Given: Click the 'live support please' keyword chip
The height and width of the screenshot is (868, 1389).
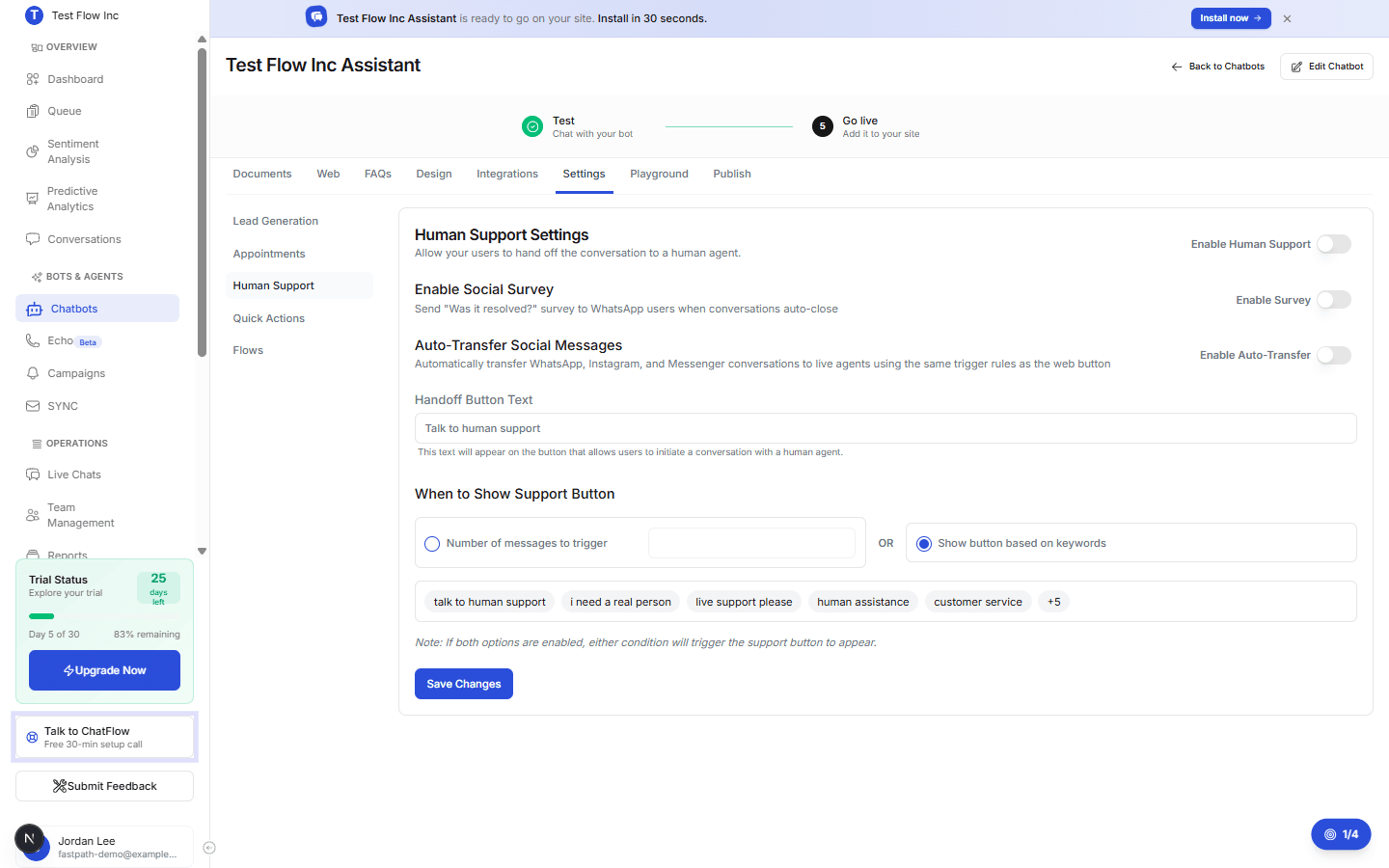Looking at the screenshot, I should pyautogui.click(x=744, y=602).
